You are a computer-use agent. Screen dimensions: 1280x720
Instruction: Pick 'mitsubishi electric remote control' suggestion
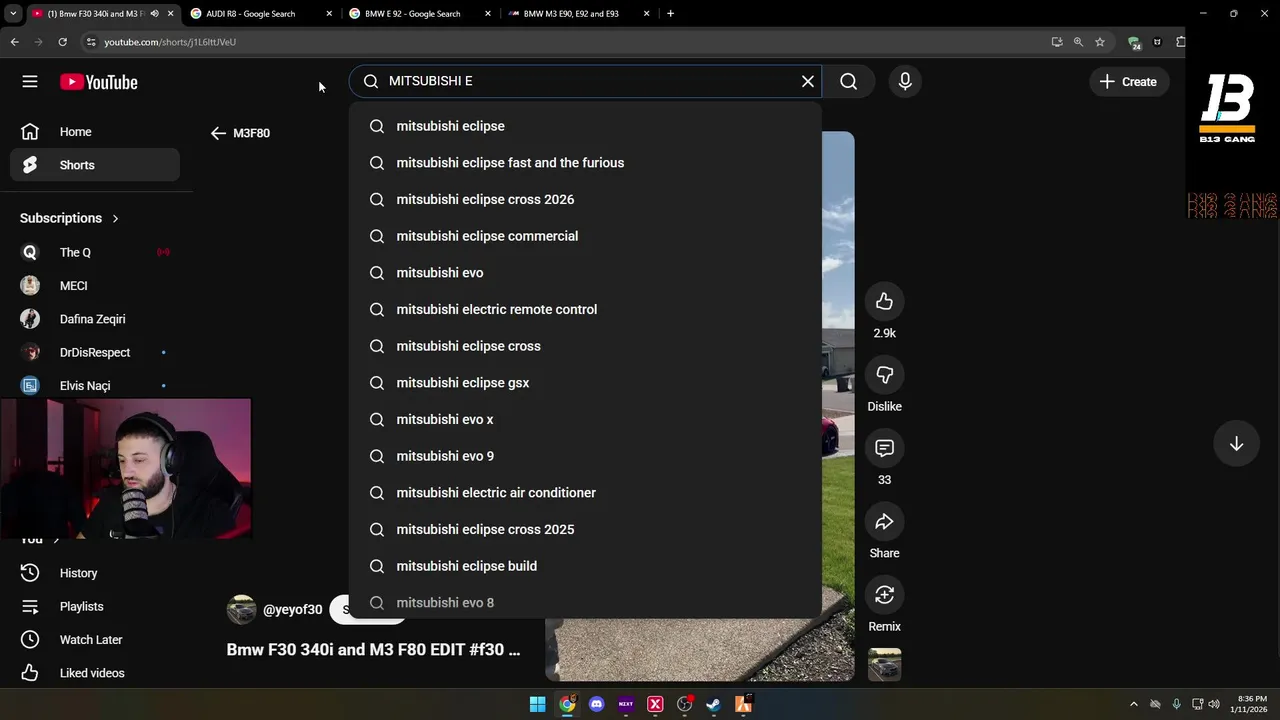tap(585, 309)
